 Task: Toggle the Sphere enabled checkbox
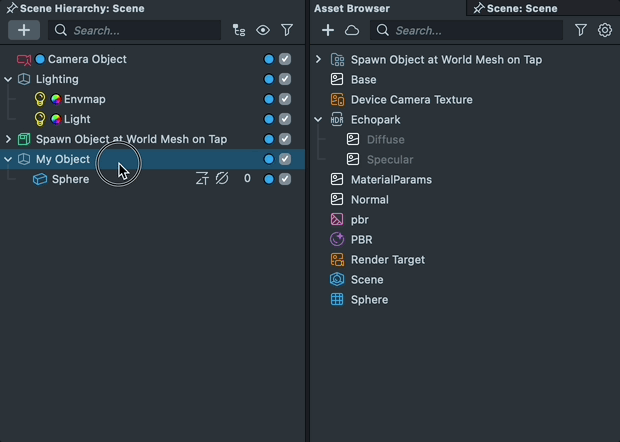pos(285,179)
